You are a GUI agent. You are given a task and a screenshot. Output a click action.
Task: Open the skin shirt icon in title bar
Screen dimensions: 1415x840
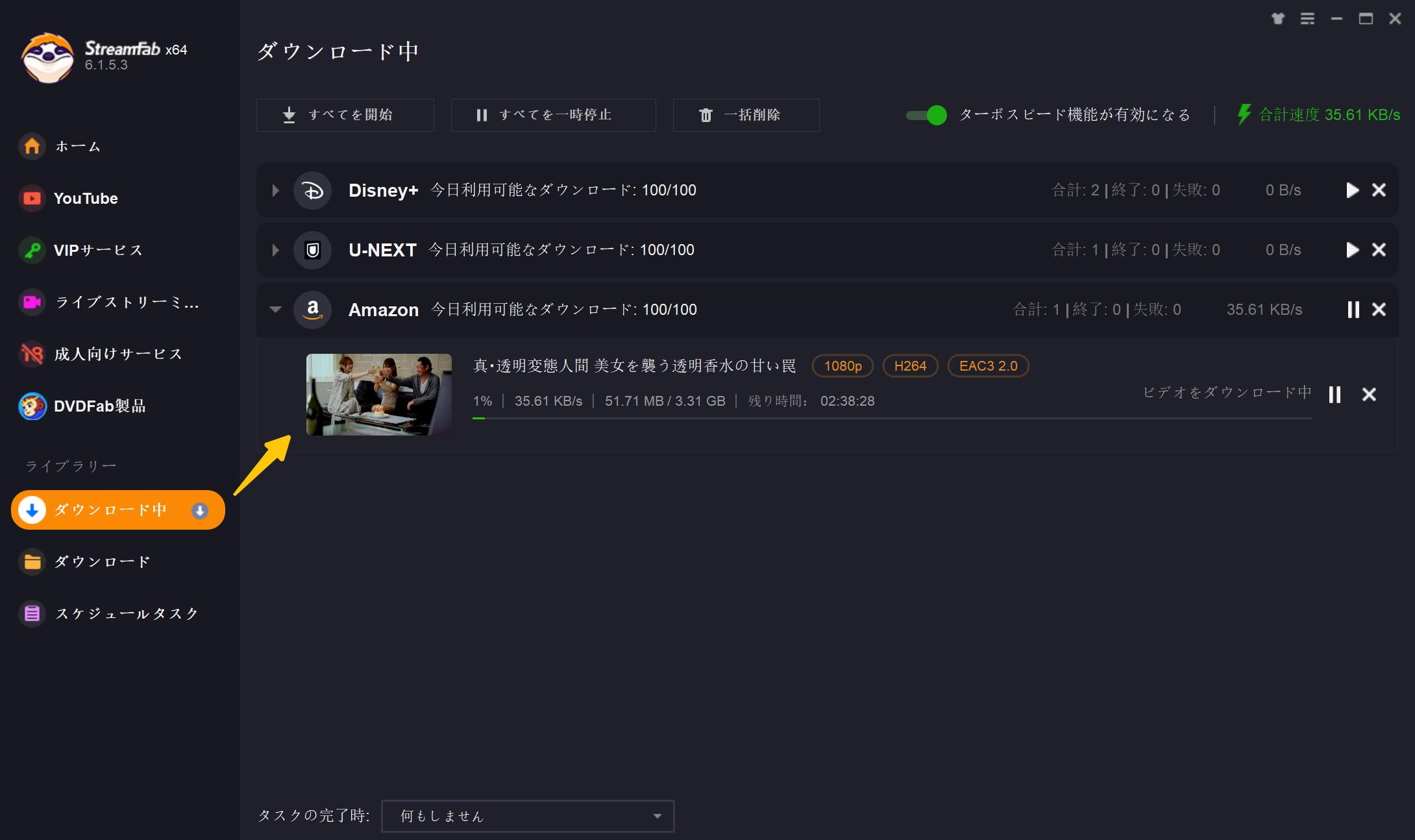coord(1278,19)
